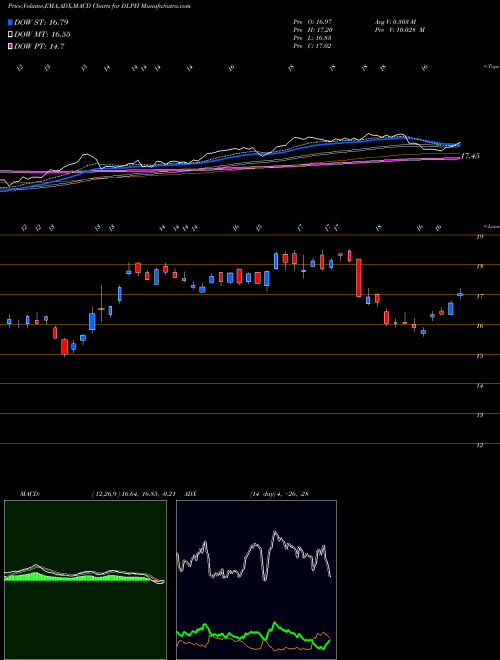Click the ADX '(14 day) 4, +26, -28' values

(x=279, y=494)
